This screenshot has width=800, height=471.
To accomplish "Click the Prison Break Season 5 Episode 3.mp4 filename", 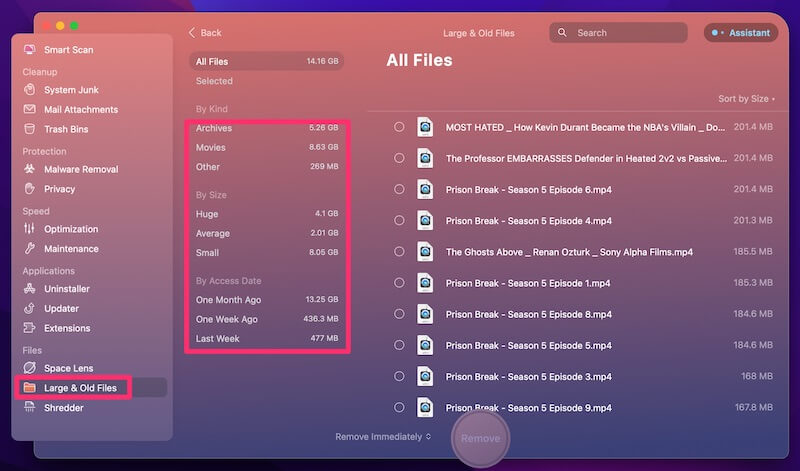I will (529, 377).
